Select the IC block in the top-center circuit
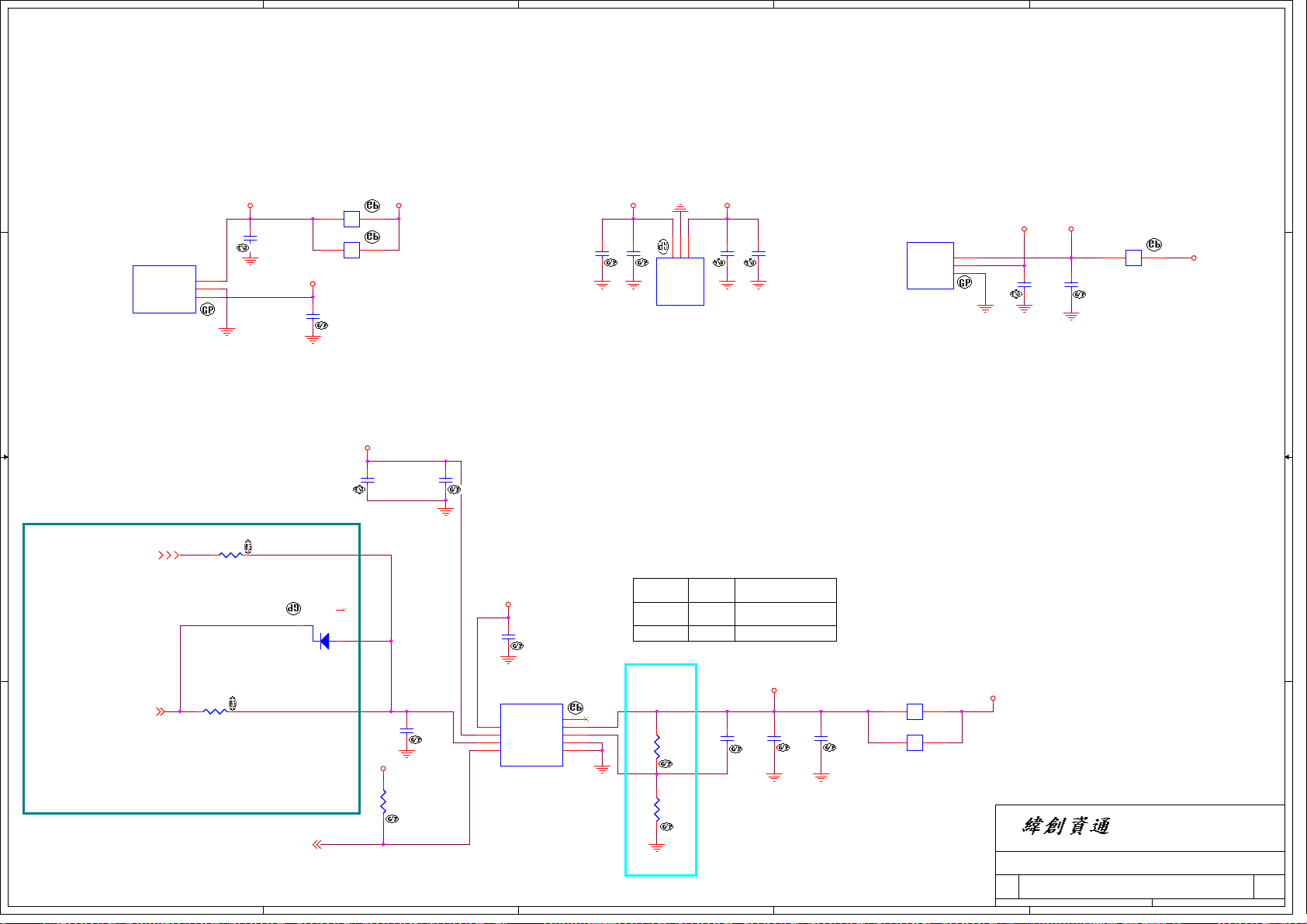 click(x=680, y=282)
